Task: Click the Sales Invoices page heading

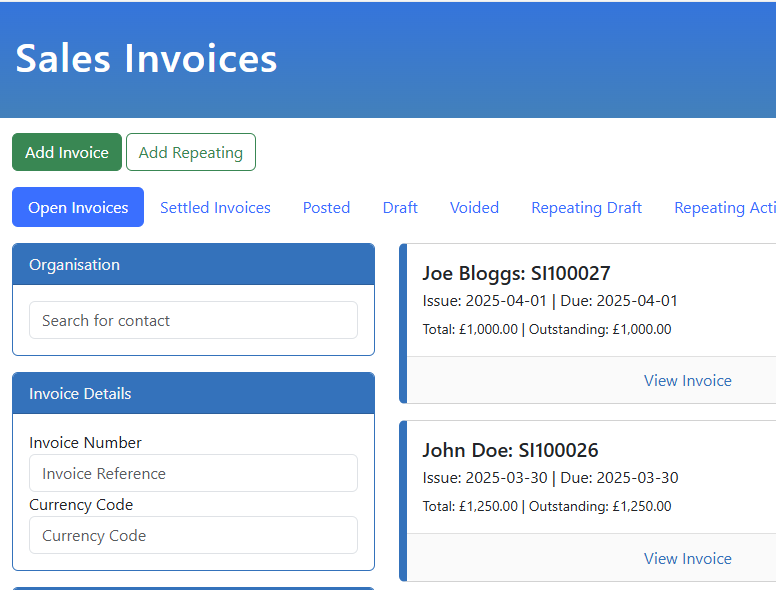Action: [x=146, y=59]
